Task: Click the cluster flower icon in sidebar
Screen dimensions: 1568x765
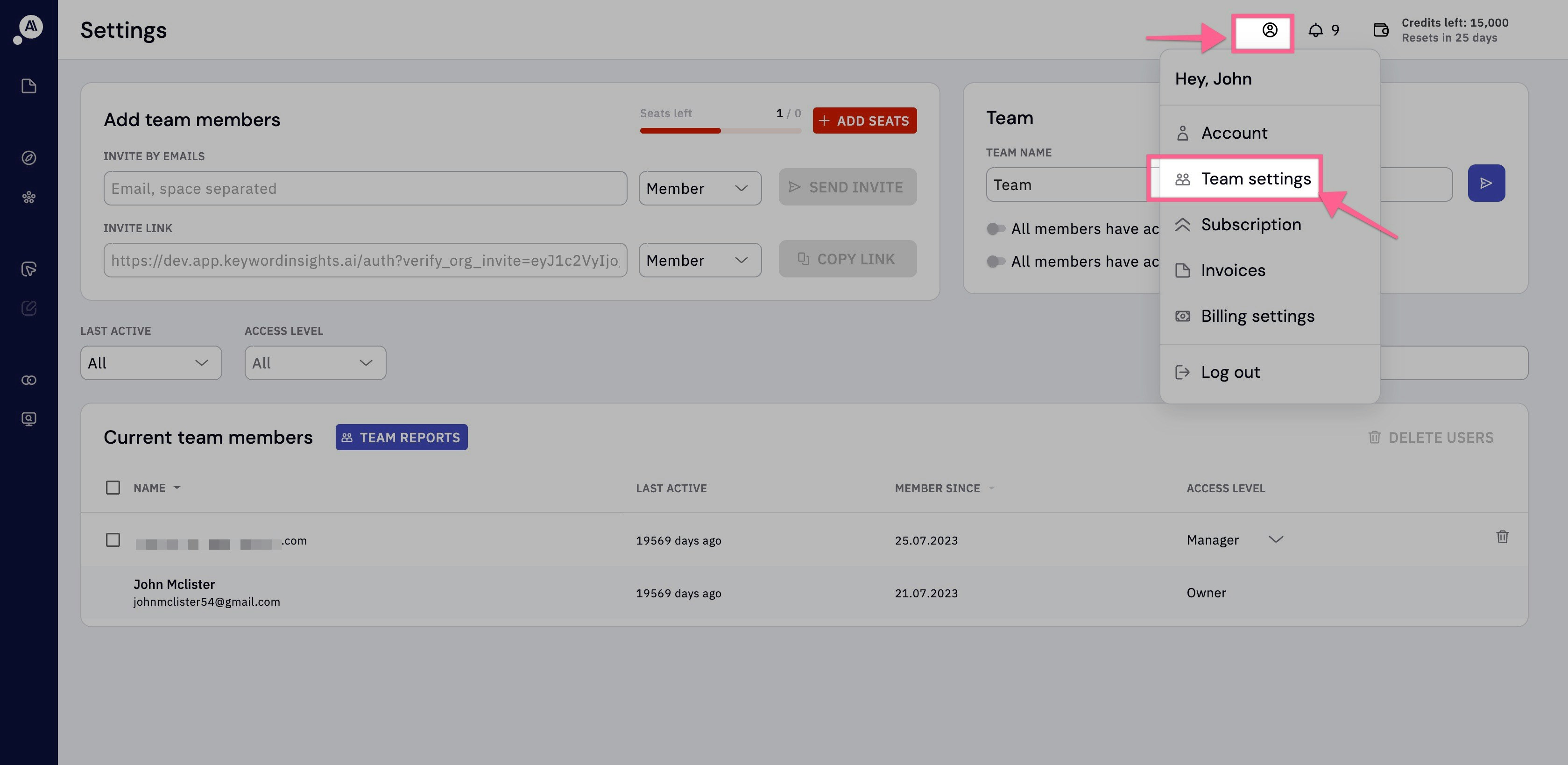Action: click(28, 198)
